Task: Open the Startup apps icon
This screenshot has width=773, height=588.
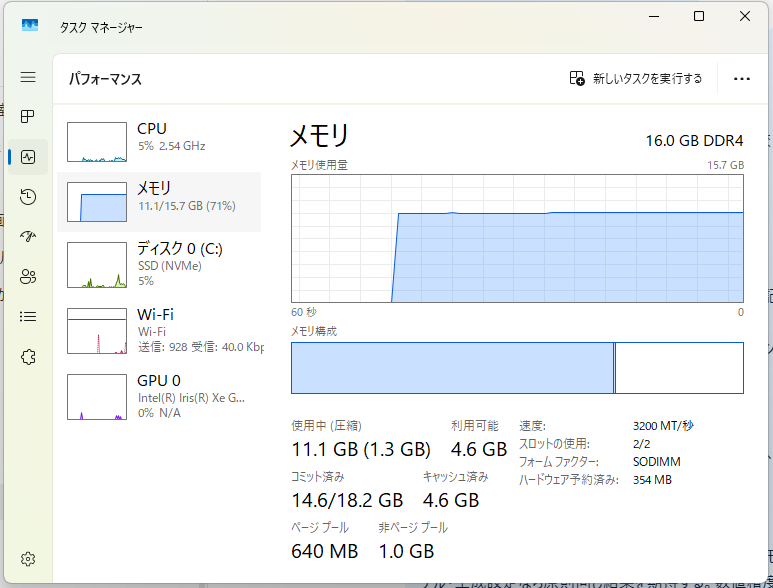Action: click(28, 237)
